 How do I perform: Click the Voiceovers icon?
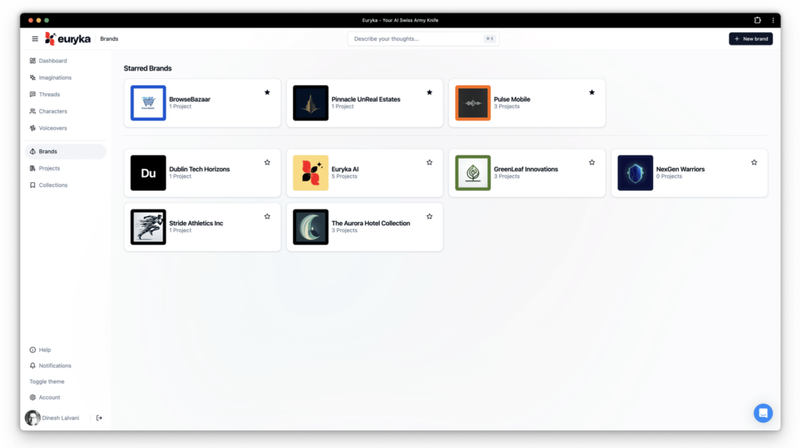click(33, 128)
